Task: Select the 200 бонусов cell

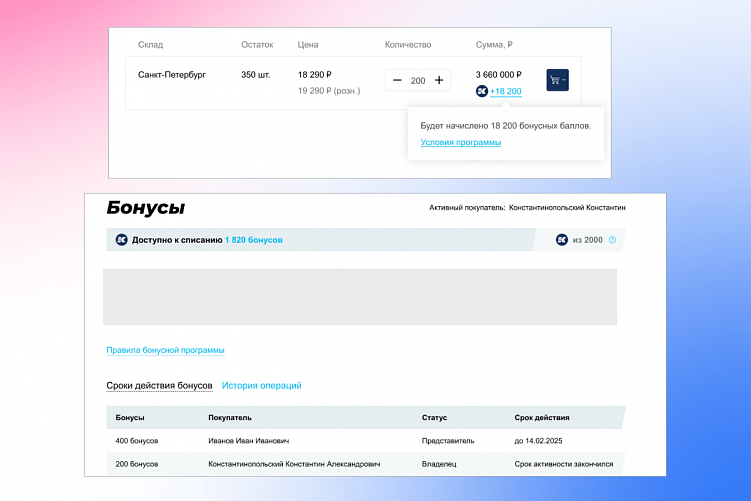Action: click(137, 464)
